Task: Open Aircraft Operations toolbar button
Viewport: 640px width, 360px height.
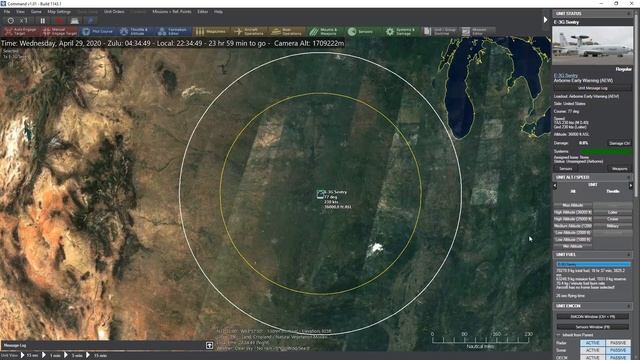Action: click(249, 31)
